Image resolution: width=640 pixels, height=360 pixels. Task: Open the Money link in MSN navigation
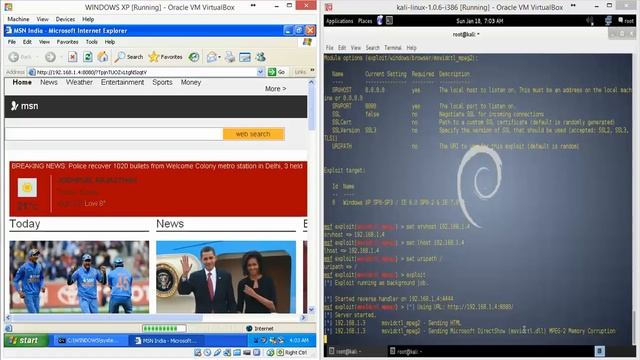tap(191, 82)
